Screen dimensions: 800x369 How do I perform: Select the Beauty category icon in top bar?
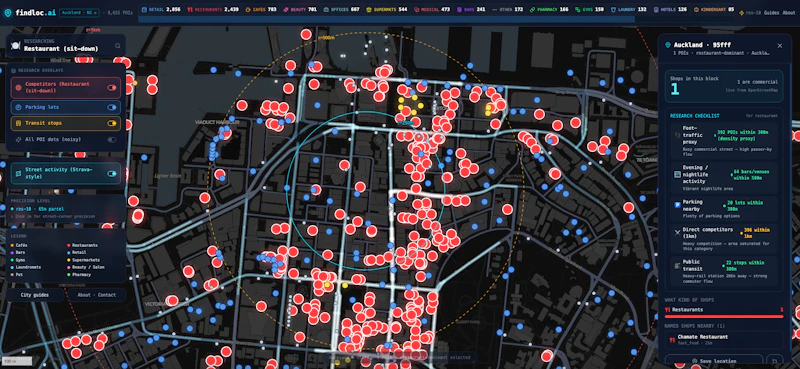pyautogui.click(x=286, y=9)
